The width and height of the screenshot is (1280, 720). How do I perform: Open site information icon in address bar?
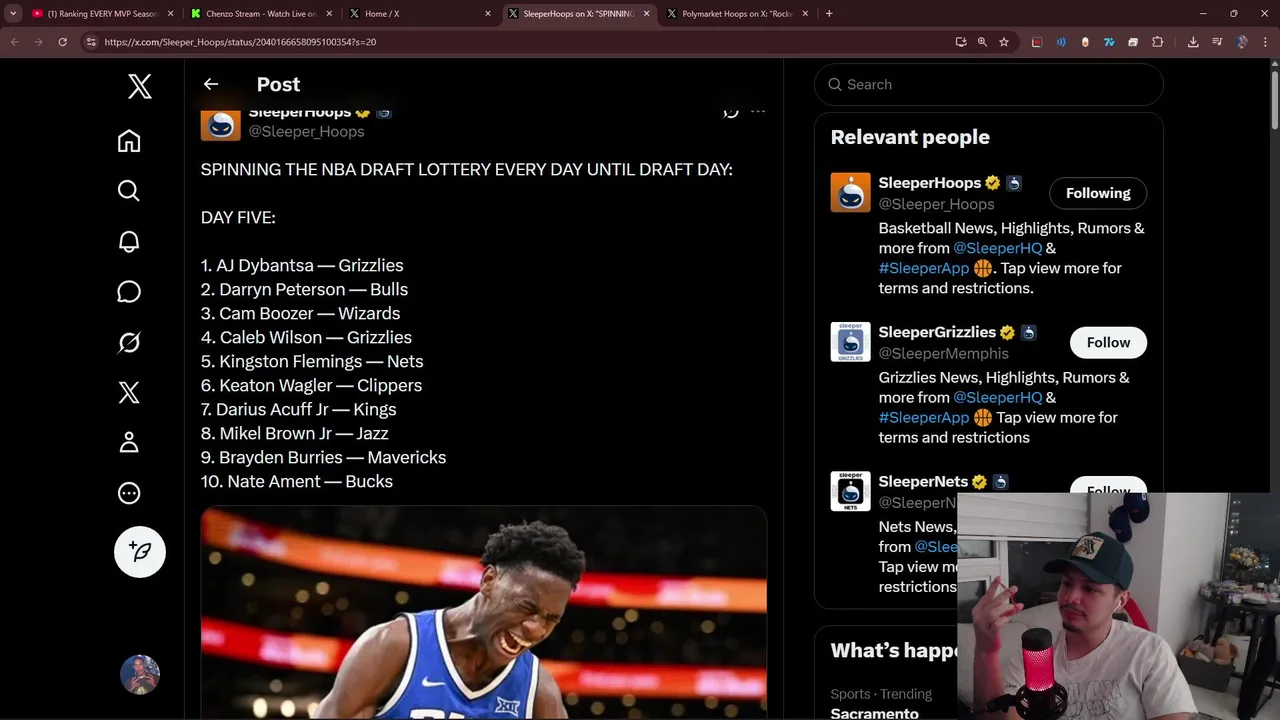[x=91, y=42]
